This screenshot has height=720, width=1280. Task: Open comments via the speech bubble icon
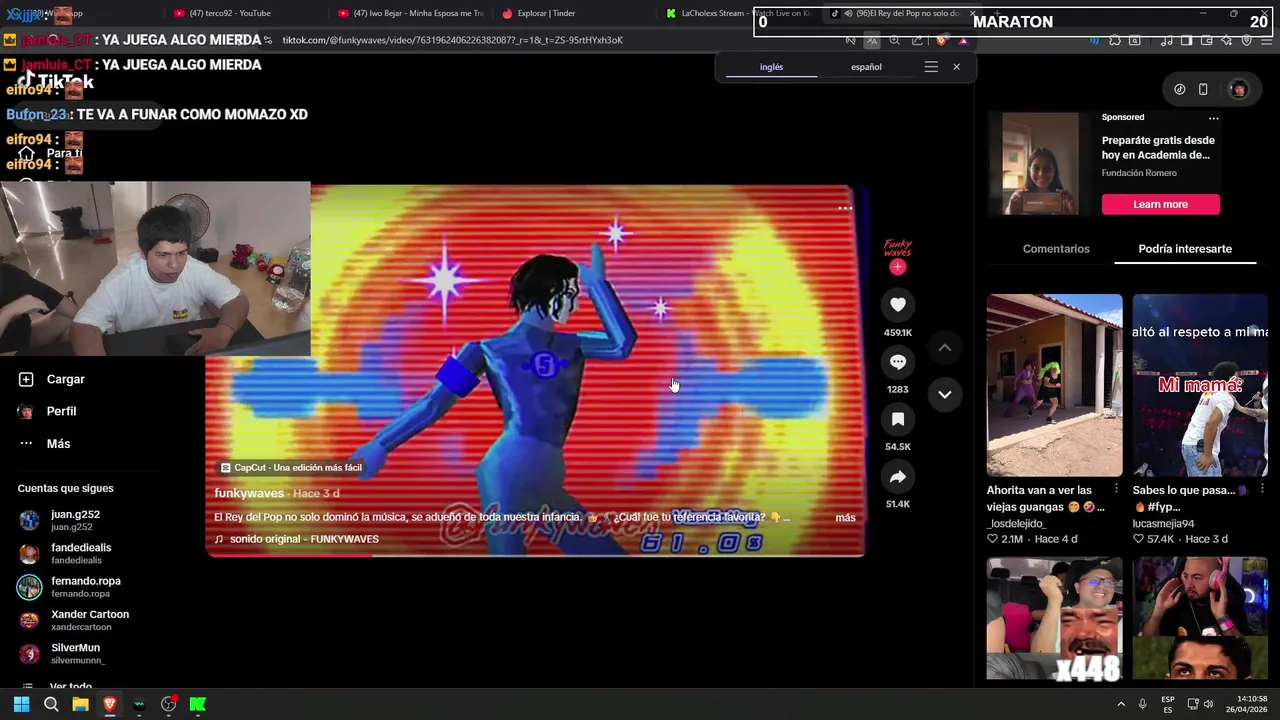coord(898,362)
